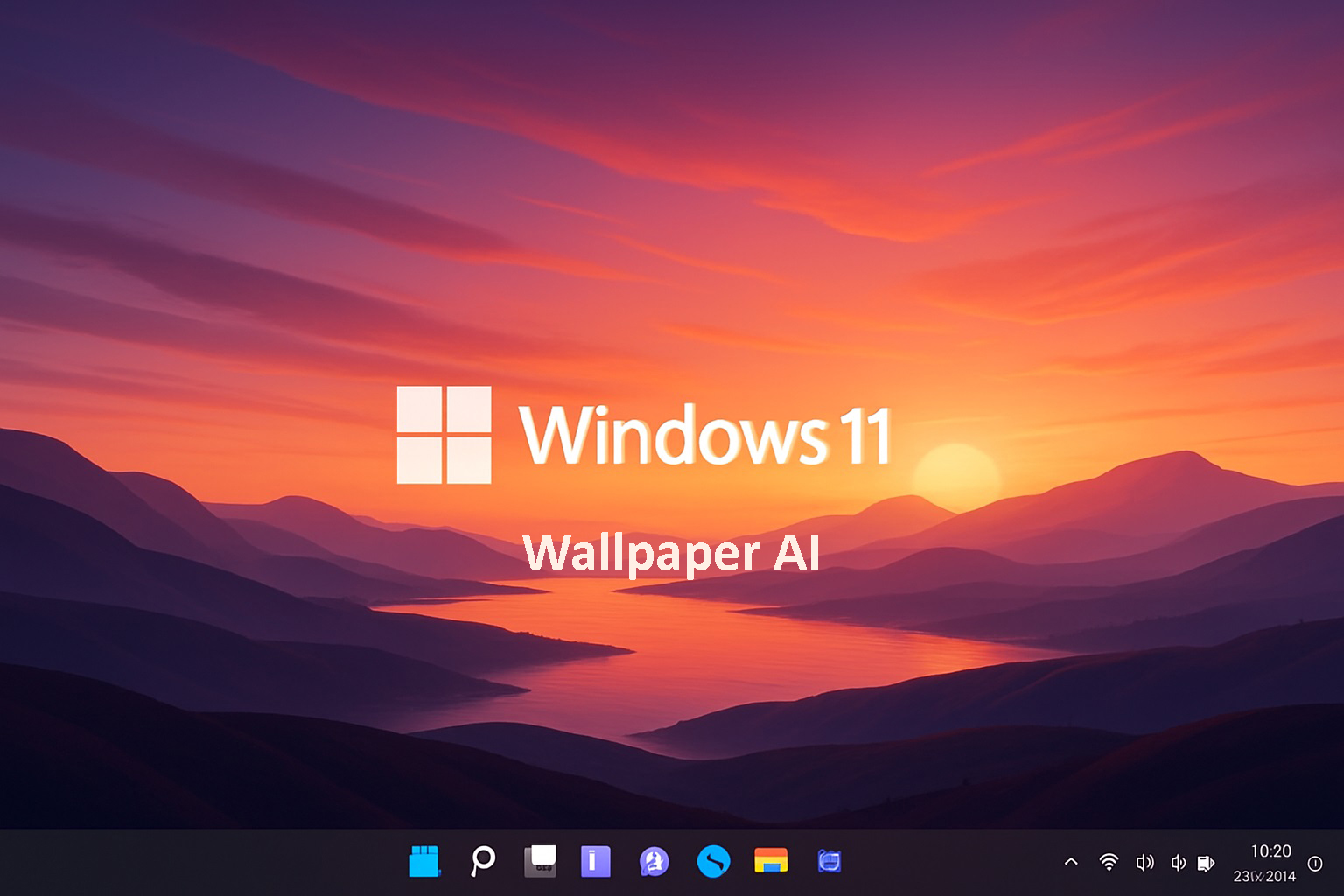Click the speaker icon beside the battery icon
1344x896 pixels.
[1179, 863]
